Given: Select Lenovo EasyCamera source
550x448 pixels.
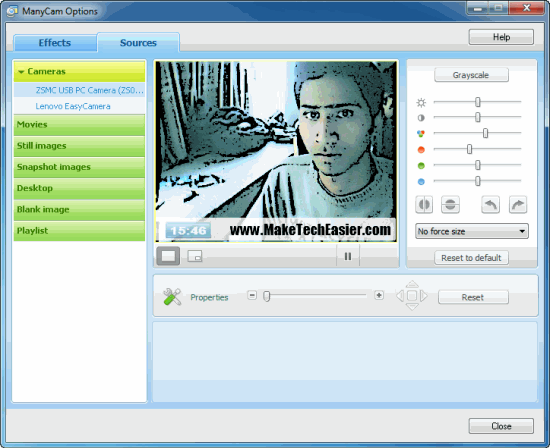Looking at the screenshot, I should [79, 106].
